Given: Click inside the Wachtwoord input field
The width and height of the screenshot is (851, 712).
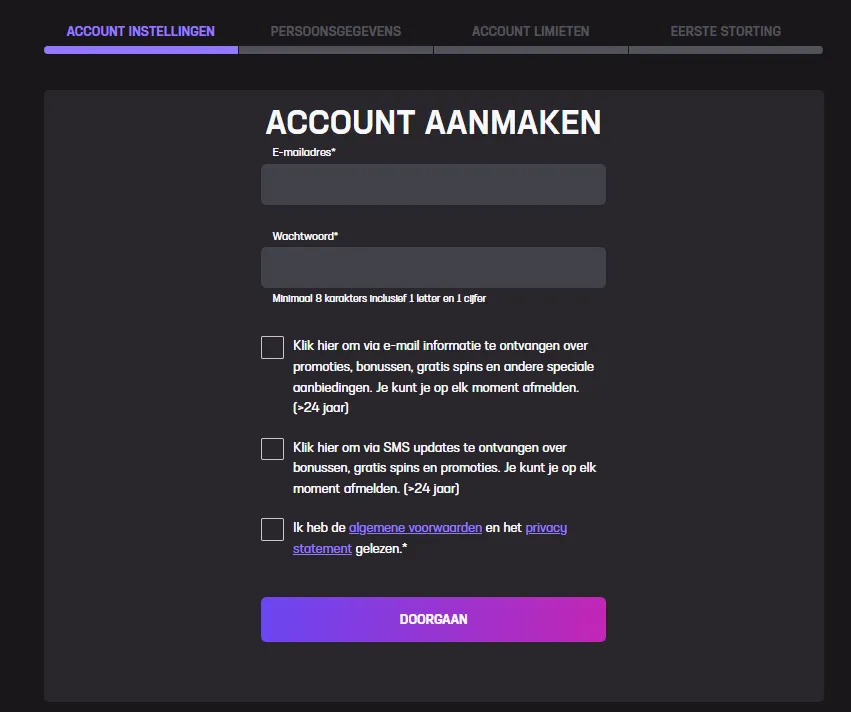Looking at the screenshot, I should pyautogui.click(x=433, y=267).
